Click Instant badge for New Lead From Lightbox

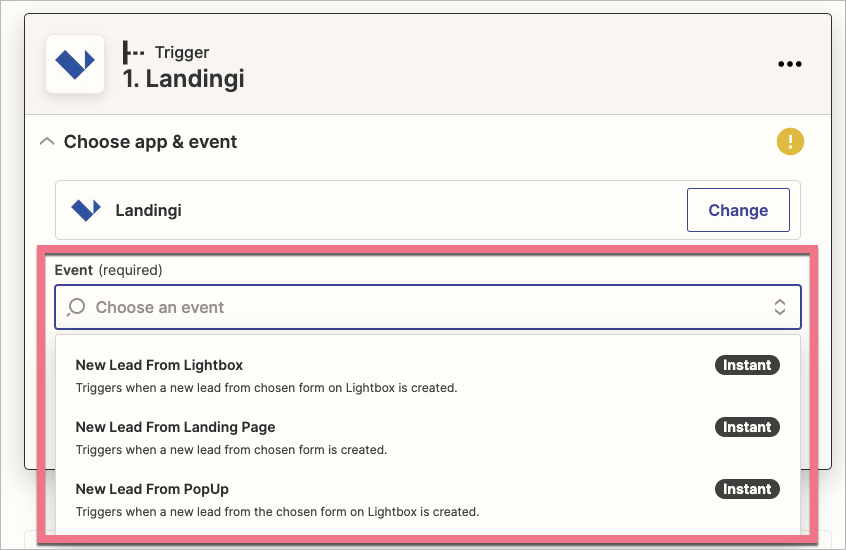(747, 365)
